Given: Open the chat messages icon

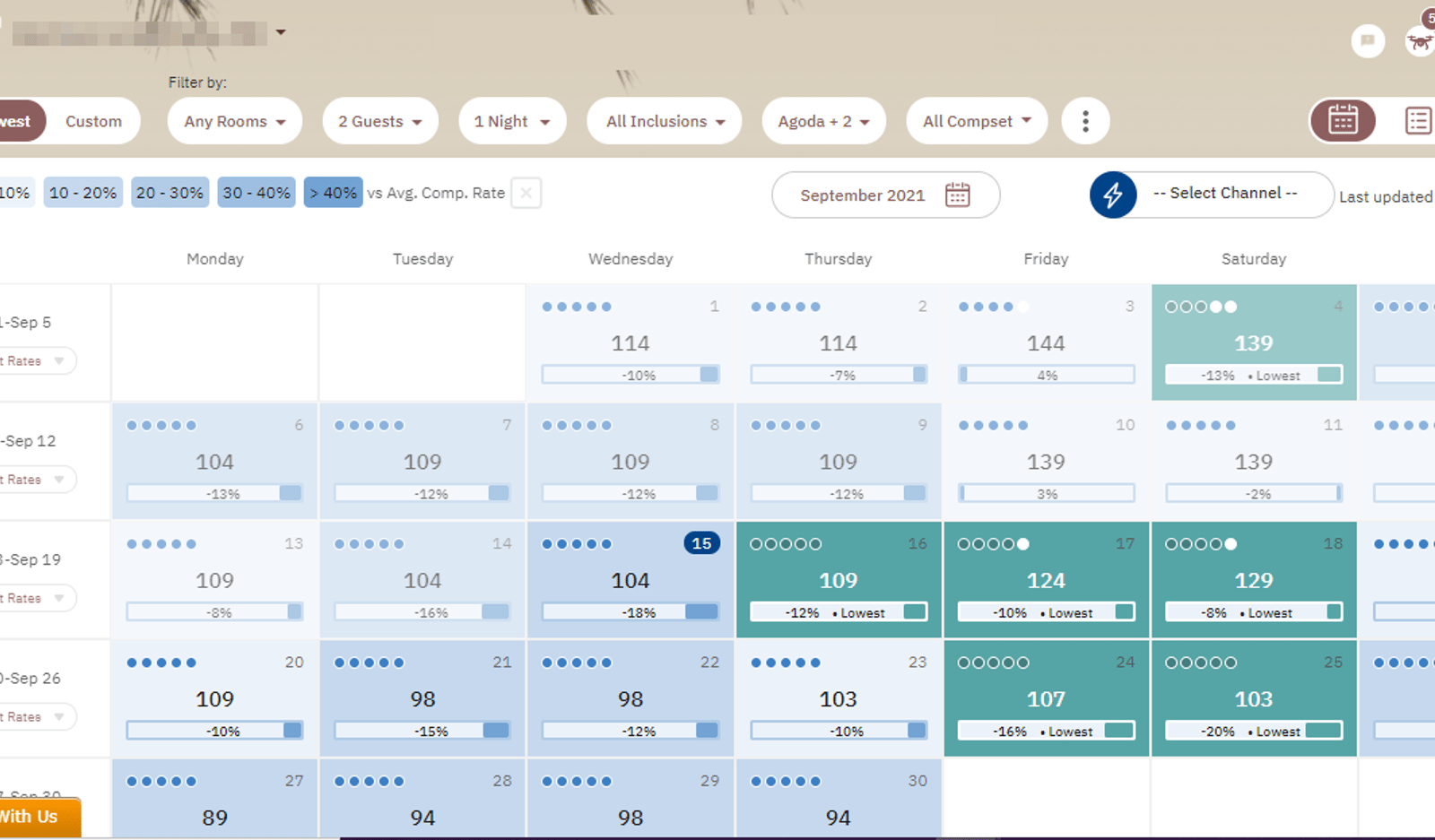Looking at the screenshot, I should click(x=1368, y=40).
